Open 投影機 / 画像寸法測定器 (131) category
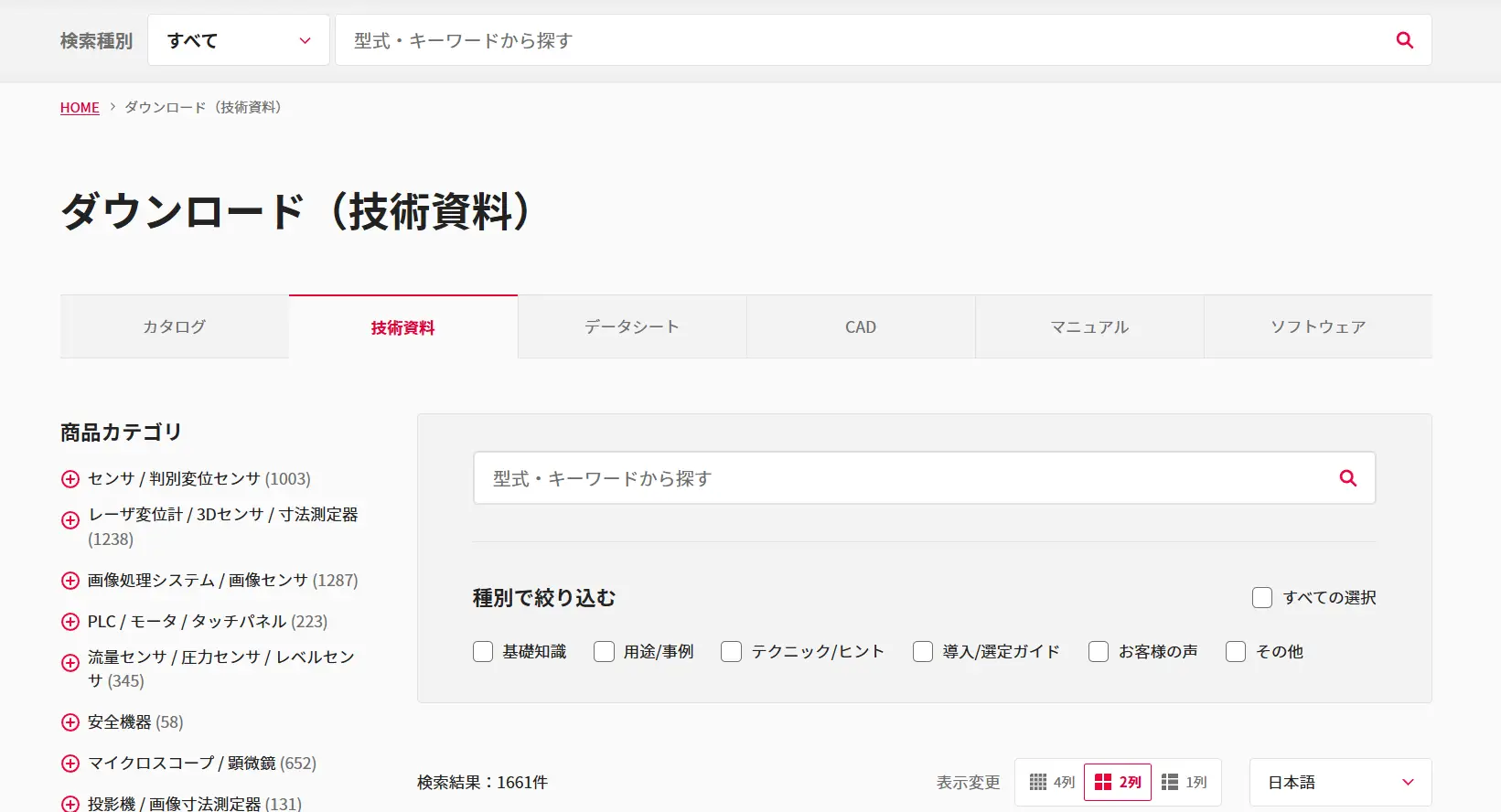The image size is (1501, 812). point(195,804)
